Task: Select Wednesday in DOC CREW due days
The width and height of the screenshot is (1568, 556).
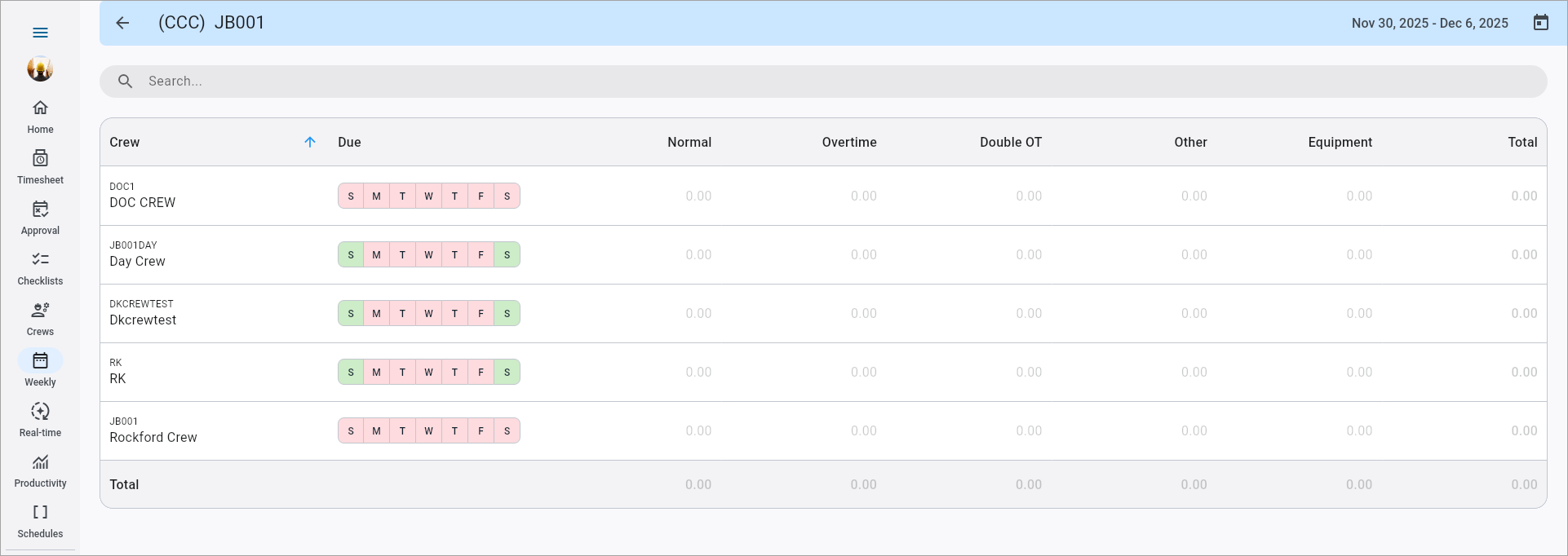Action: (428, 196)
